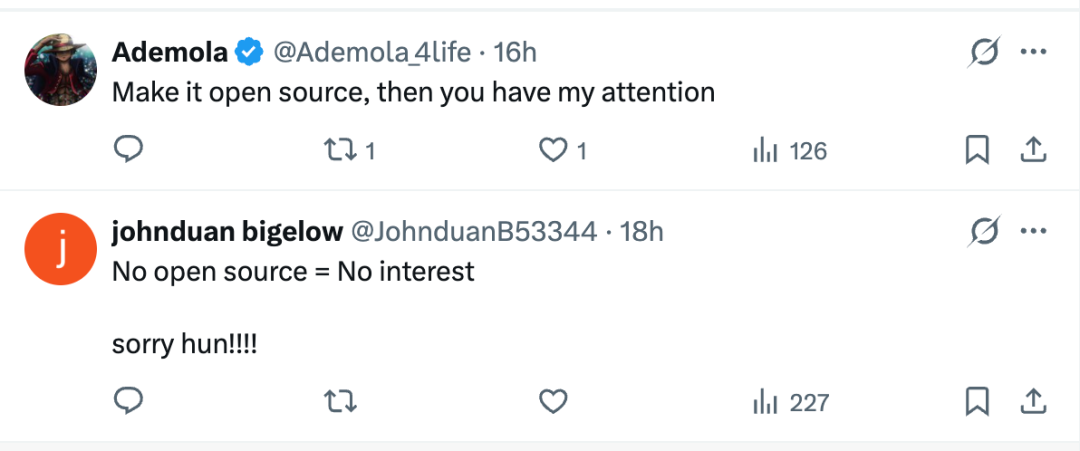Open the @Ademola_4life handle link
This screenshot has height=451, width=1080.
(373, 53)
